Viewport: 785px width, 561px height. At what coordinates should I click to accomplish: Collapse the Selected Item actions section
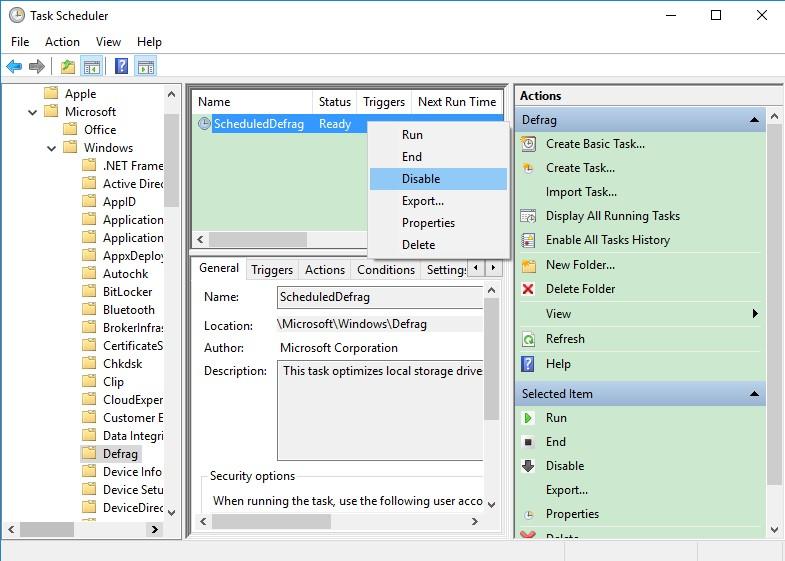754,394
